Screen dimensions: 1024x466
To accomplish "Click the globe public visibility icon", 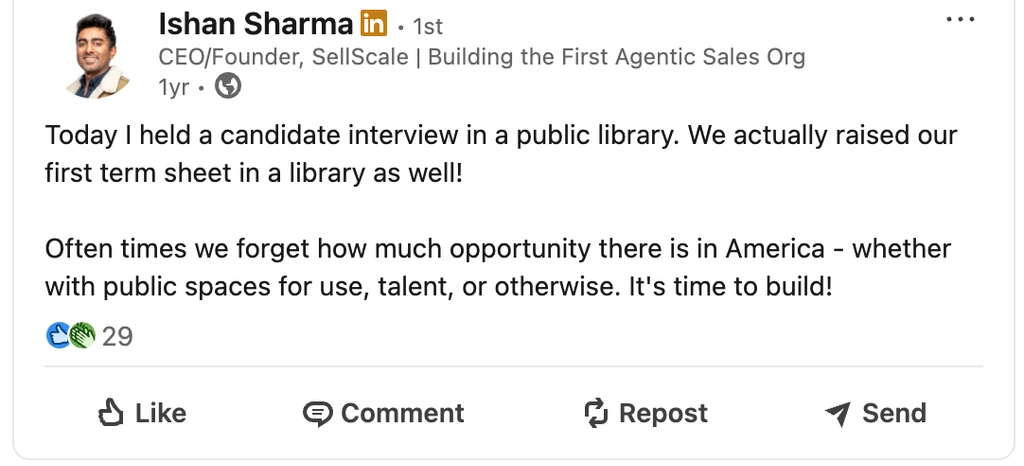I will 229,88.
